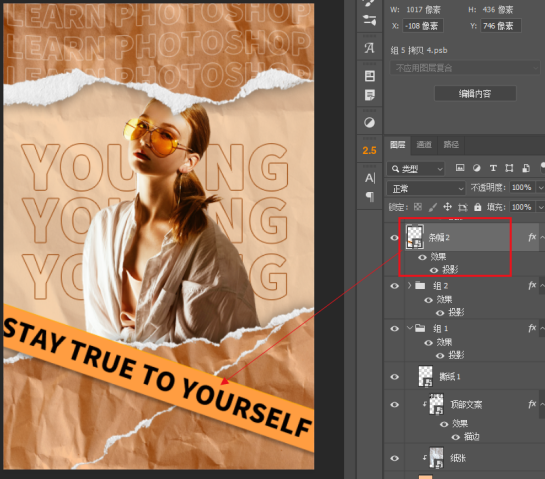Switch to the 通道 tab
Image resolution: width=545 pixels, height=479 pixels.
point(424,145)
